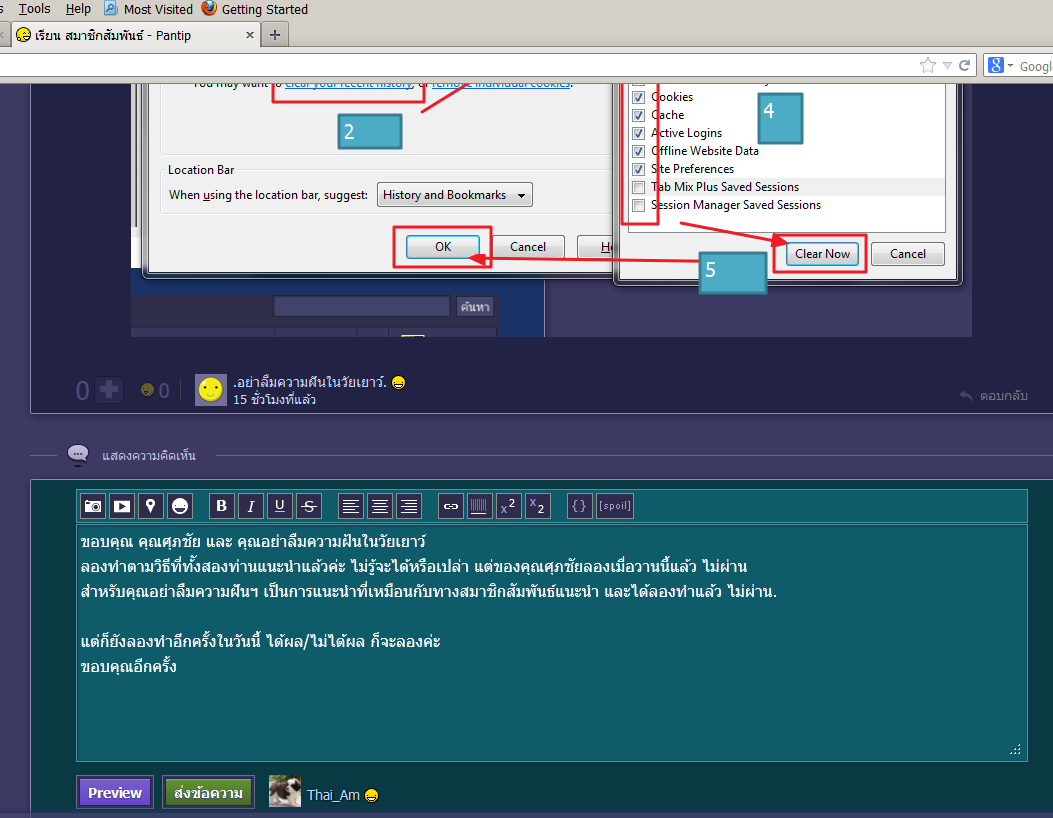This screenshot has width=1053, height=818.
Task: Open Most Visited bookmarks
Action: 148,9
